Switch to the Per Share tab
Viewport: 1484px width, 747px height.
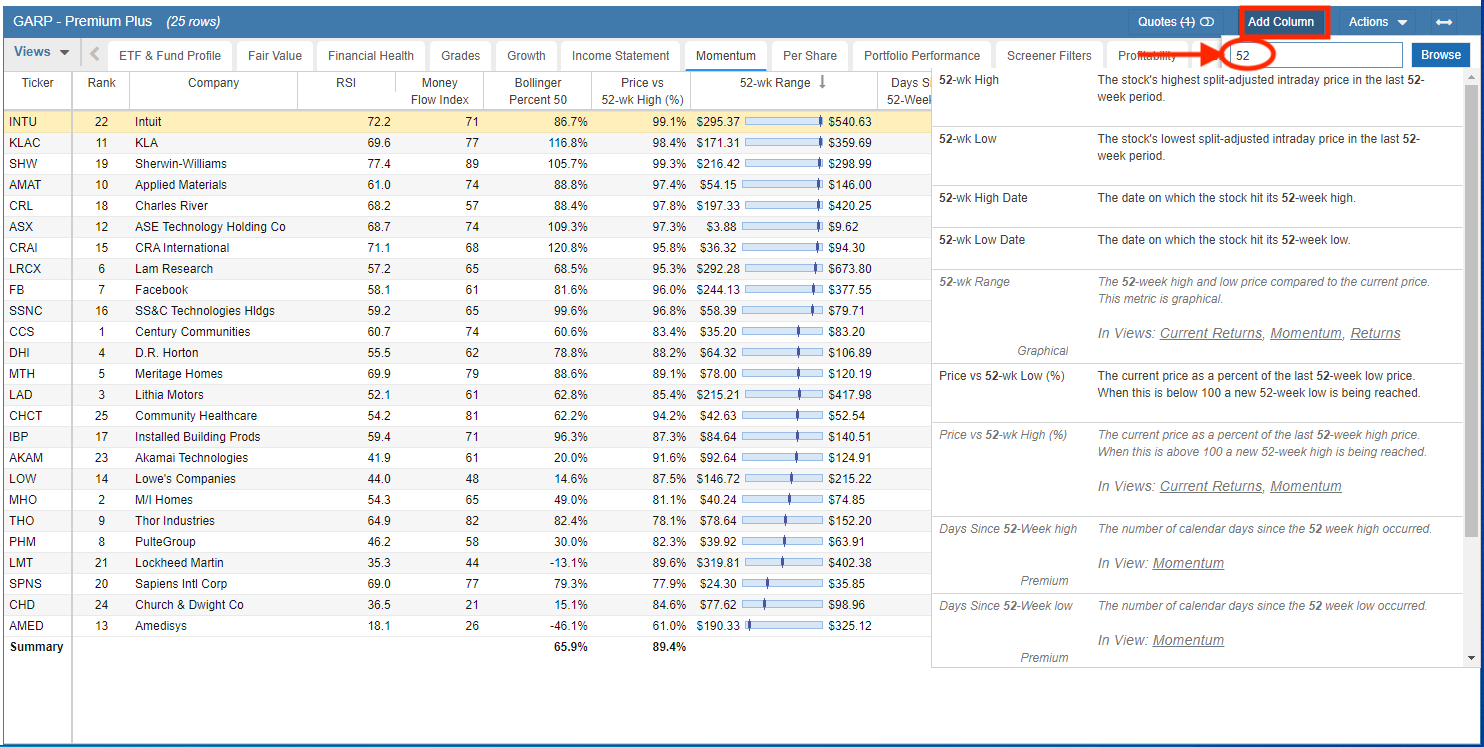click(x=810, y=56)
